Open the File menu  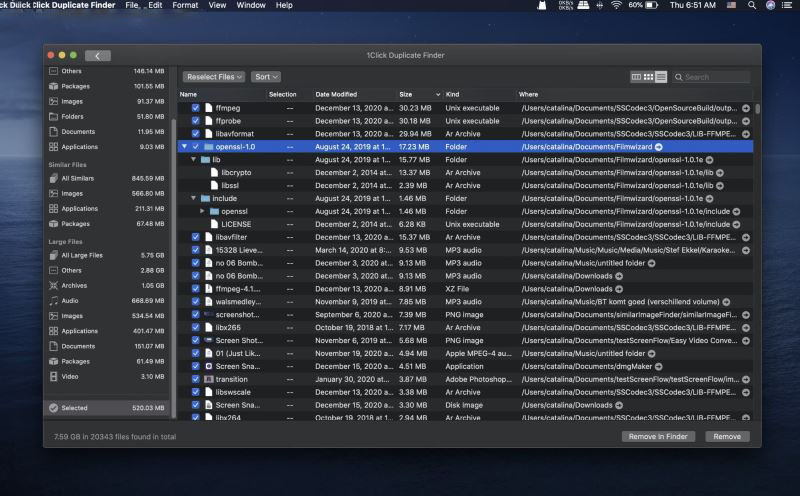tap(132, 5)
